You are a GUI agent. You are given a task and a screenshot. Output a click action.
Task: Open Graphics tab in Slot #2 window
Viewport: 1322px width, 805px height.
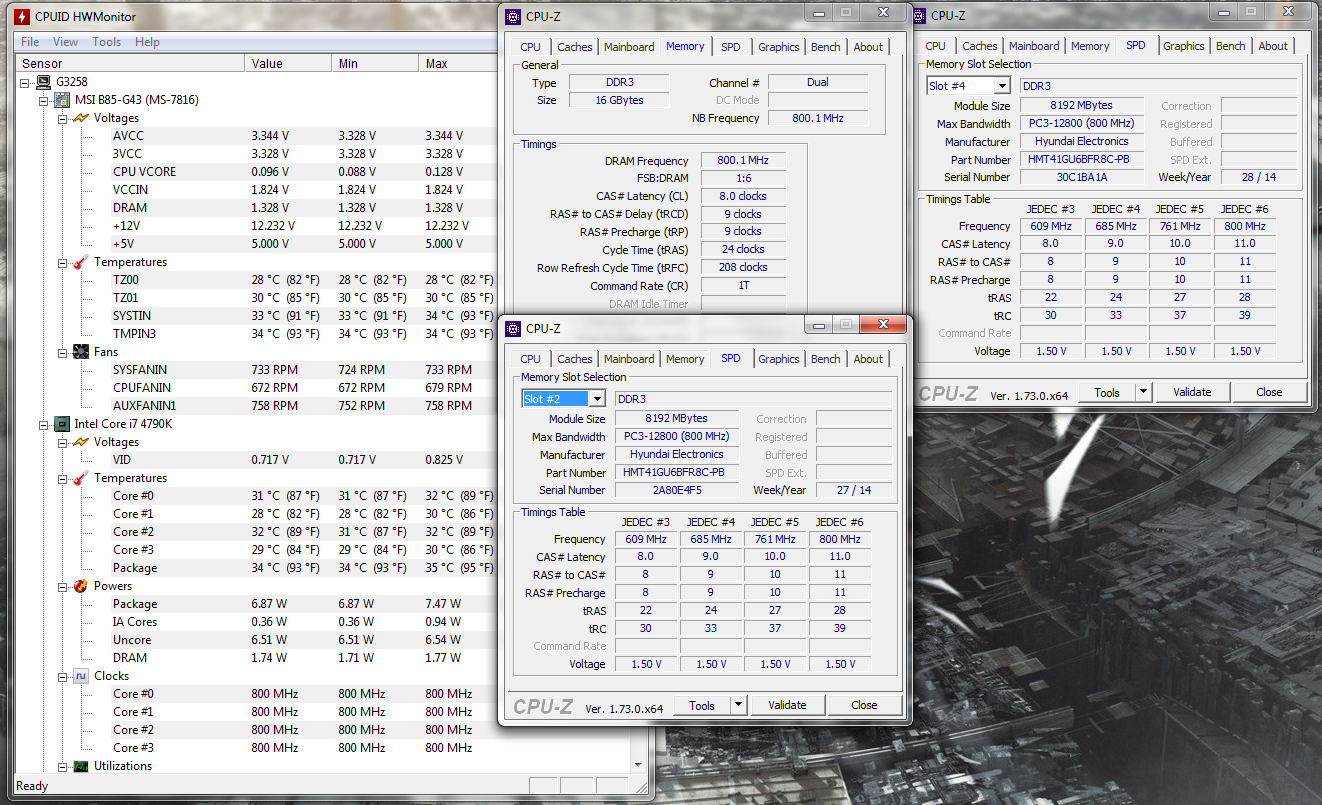[778, 359]
